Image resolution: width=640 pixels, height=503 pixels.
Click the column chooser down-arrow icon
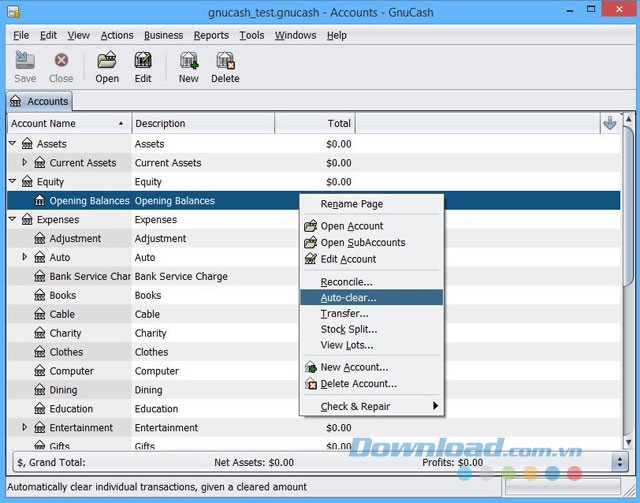[x=610, y=123]
